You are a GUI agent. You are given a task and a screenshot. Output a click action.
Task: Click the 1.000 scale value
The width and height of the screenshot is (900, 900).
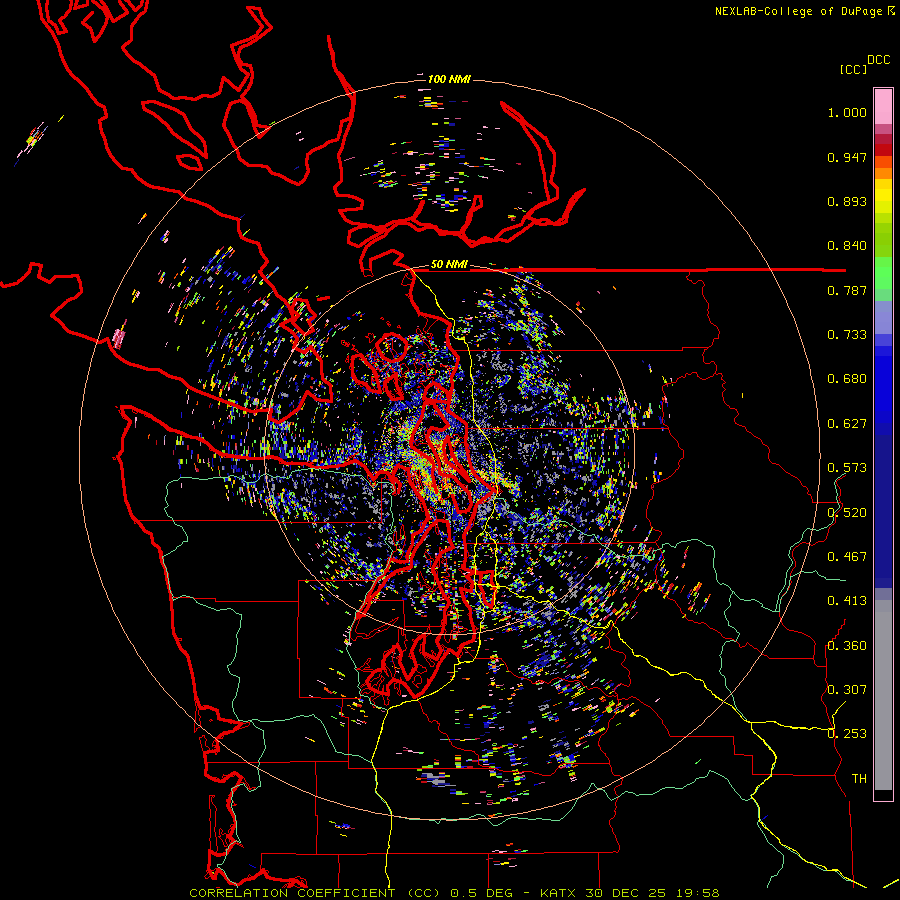pyautogui.click(x=847, y=112)
